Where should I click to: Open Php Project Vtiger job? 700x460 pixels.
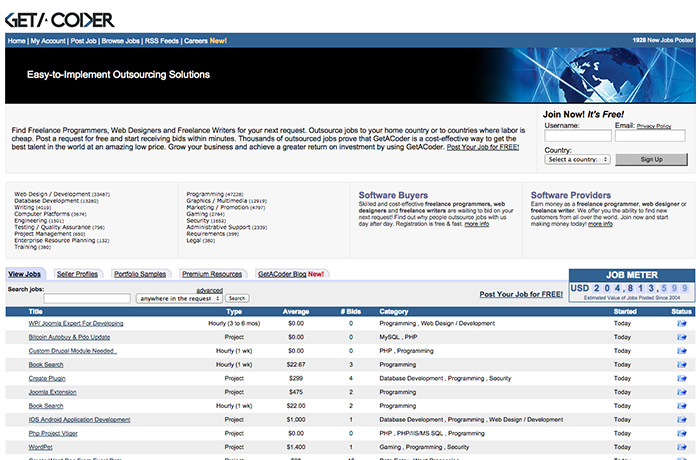pos(53,433)
